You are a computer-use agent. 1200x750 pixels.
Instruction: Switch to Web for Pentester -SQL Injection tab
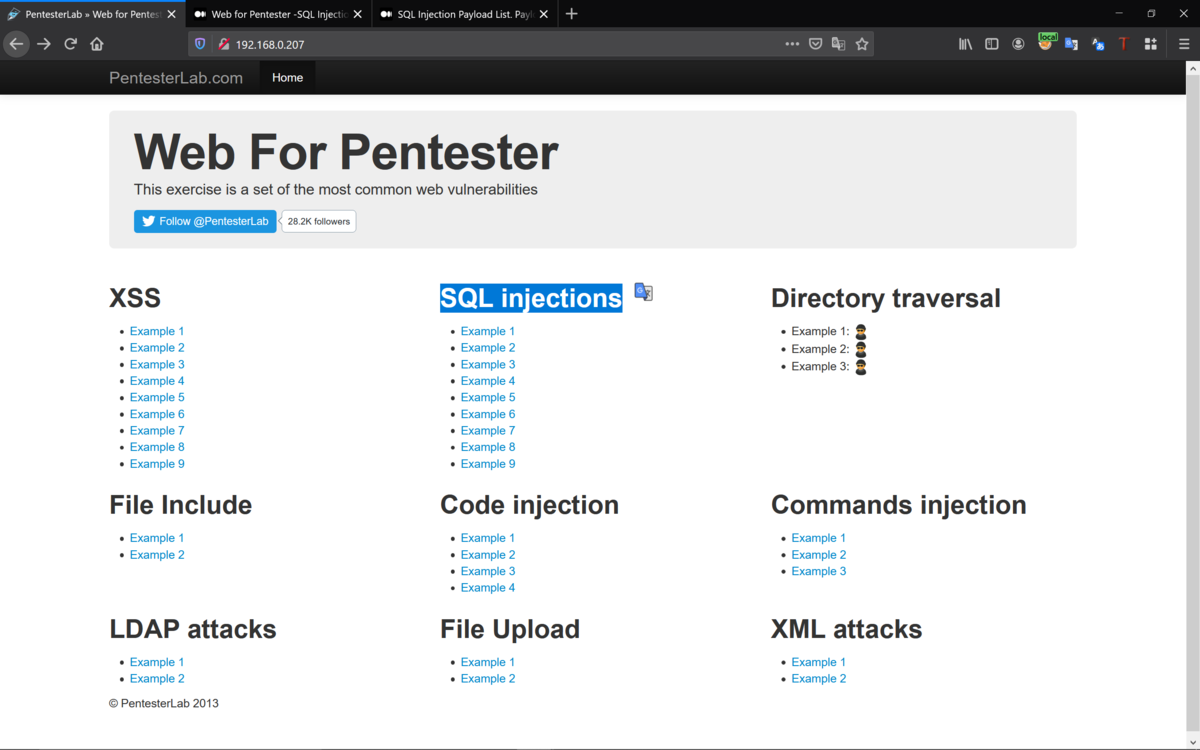point(278,14)
